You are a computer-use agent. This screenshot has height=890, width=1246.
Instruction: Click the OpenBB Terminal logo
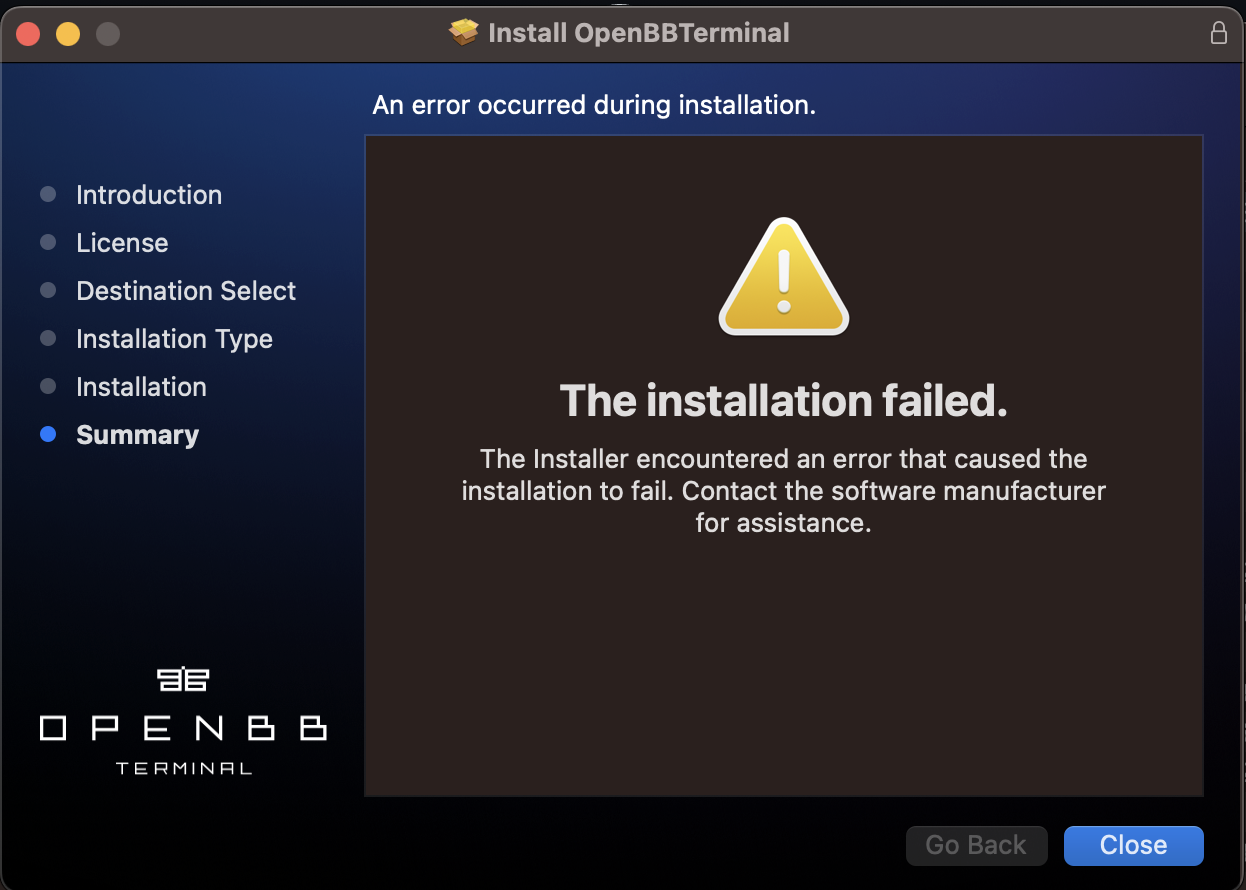pos(183,720)
